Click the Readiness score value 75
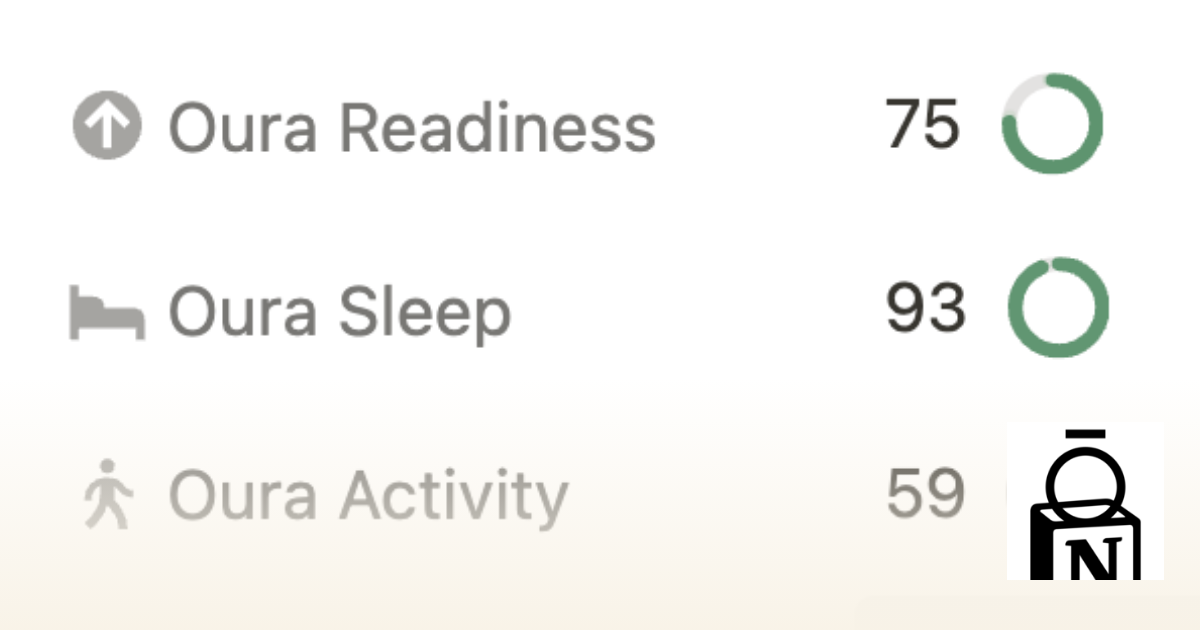 click(x=923, y=125)
